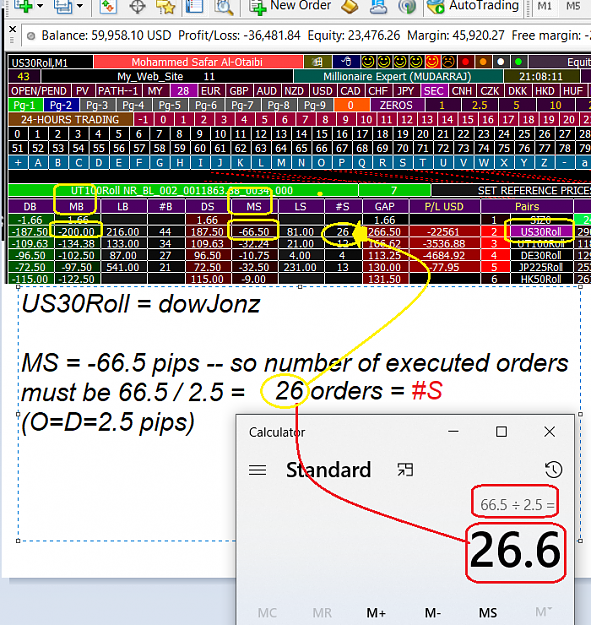Click the Millionaire Expert (MUDARRAJ) label
The width and height of the screenshot is (591, 625).
coord(397,76)
